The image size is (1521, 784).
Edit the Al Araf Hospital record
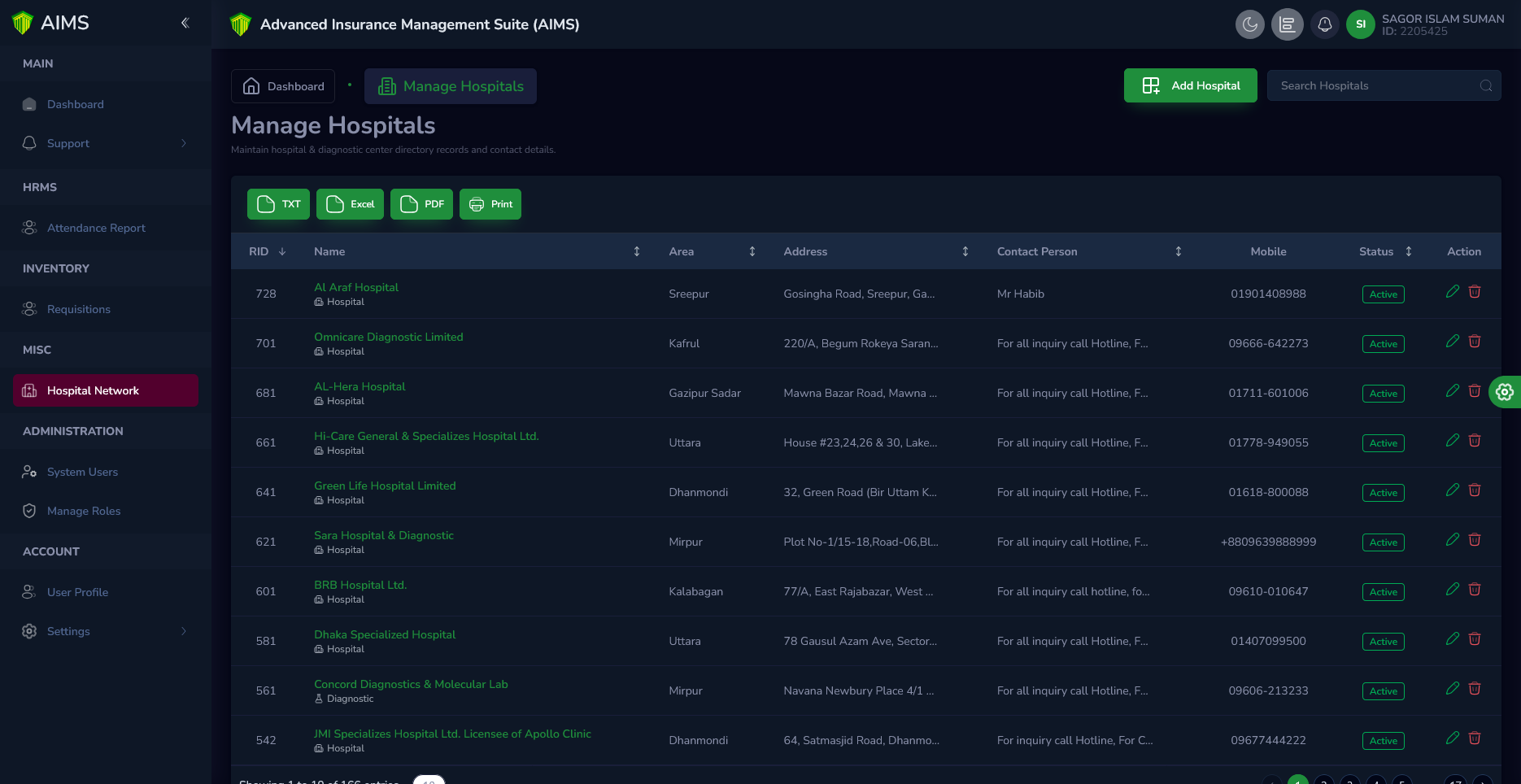coord(1453,292)
